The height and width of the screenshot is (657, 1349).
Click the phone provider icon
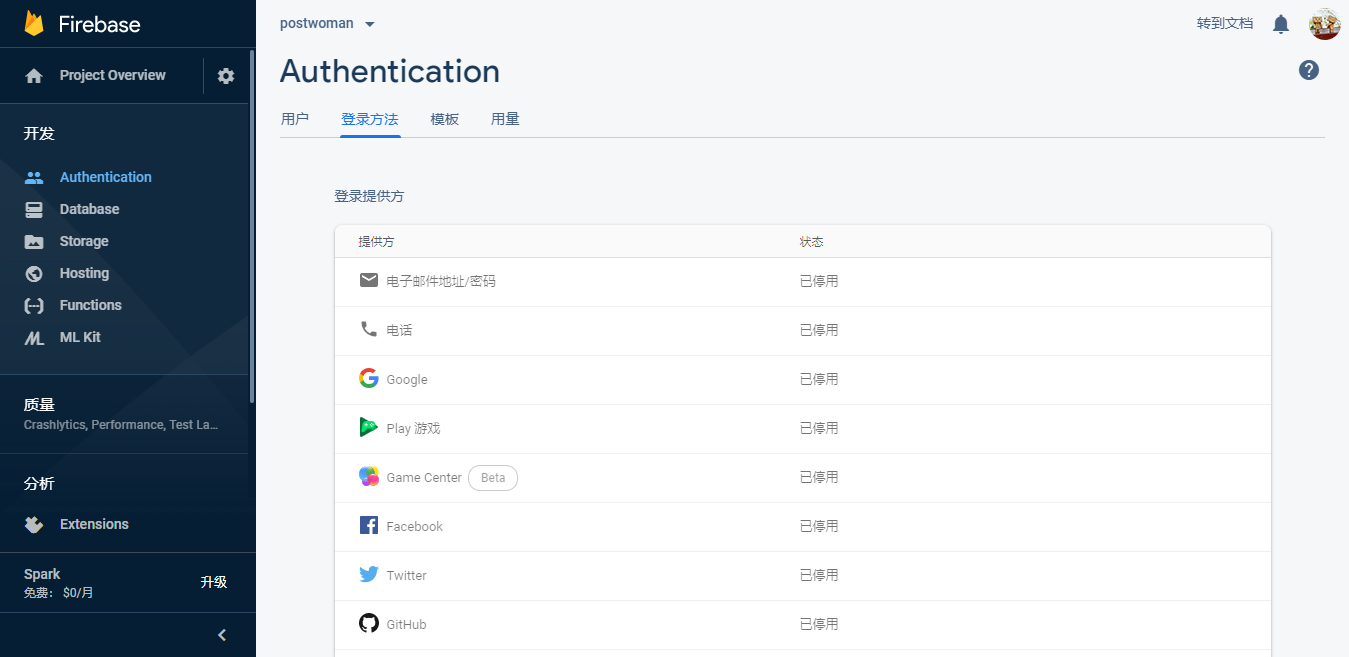(x=369, y=329)
